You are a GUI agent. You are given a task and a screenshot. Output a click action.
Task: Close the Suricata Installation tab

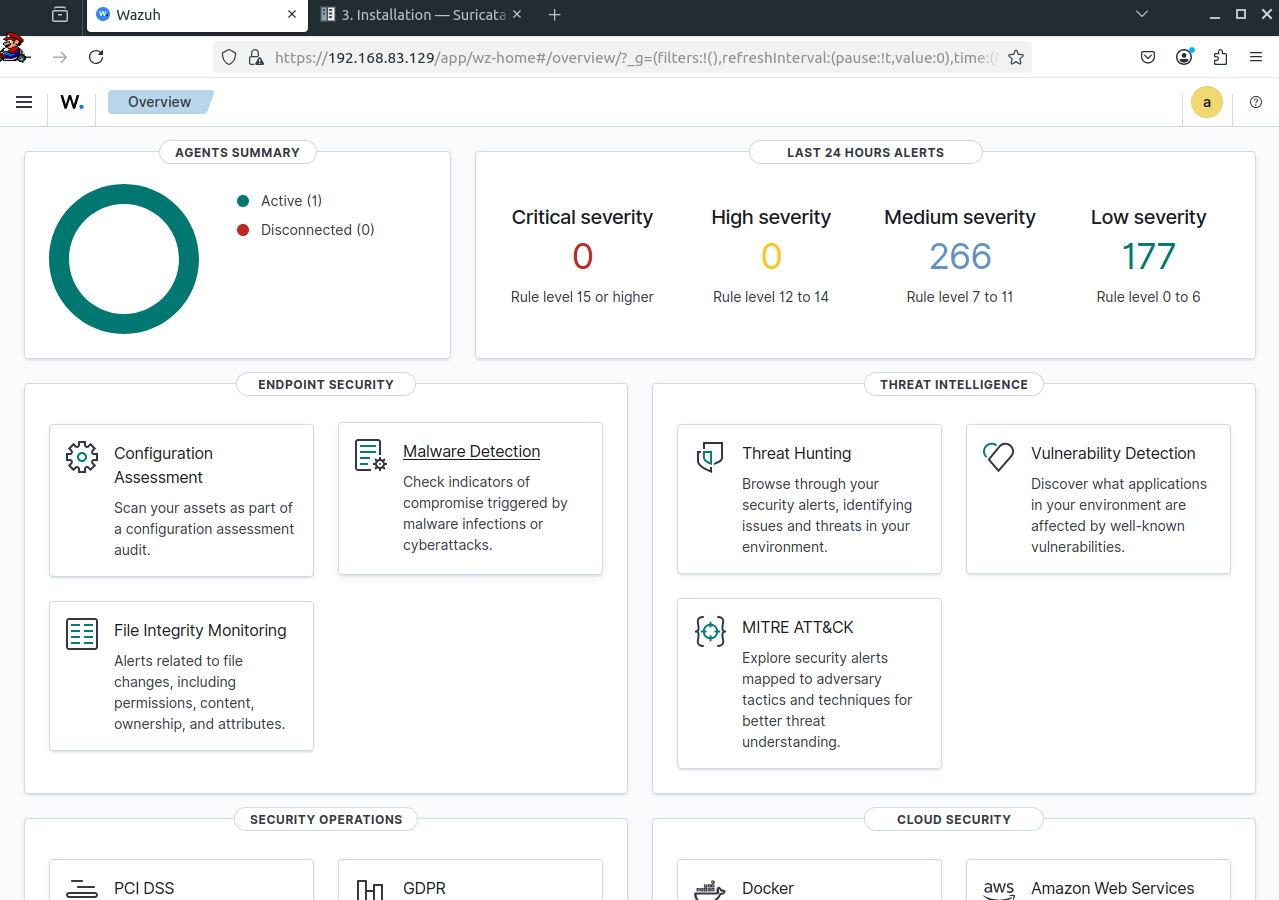click(518, 15)
